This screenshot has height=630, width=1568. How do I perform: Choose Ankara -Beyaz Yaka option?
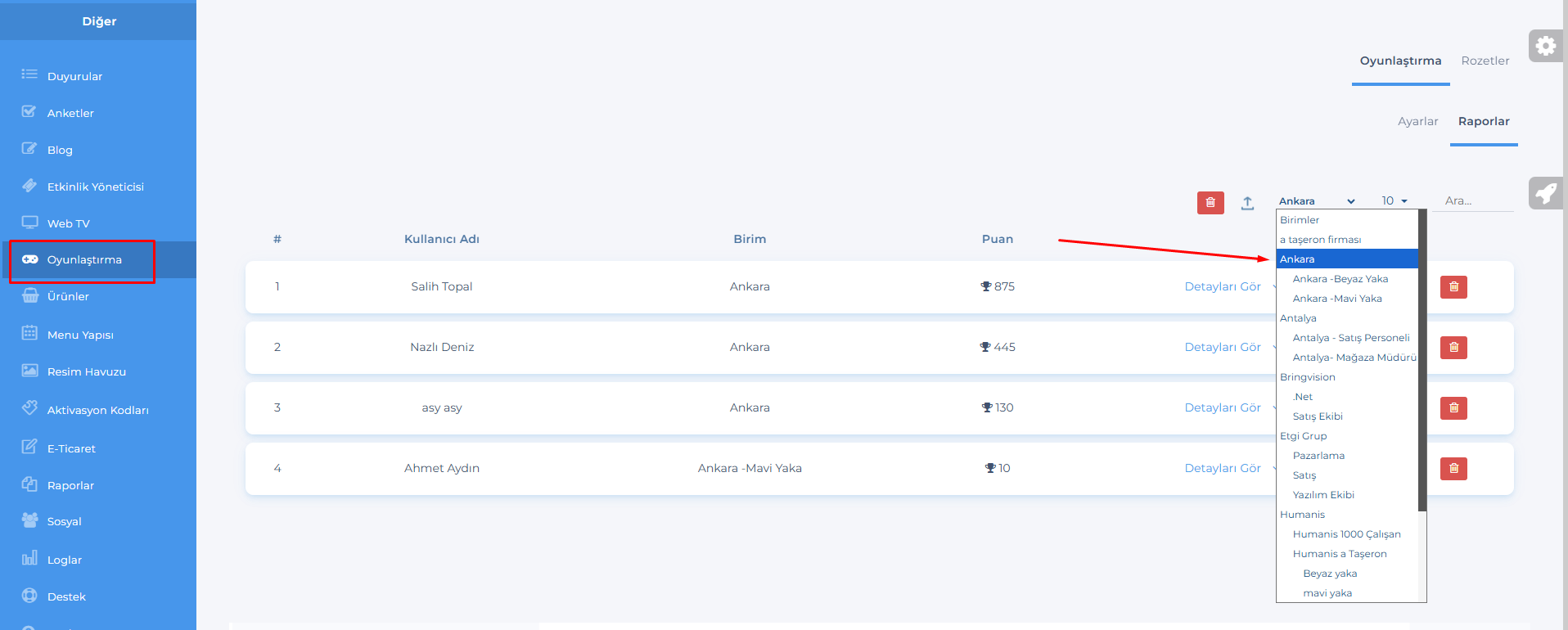coord(1340,279)
